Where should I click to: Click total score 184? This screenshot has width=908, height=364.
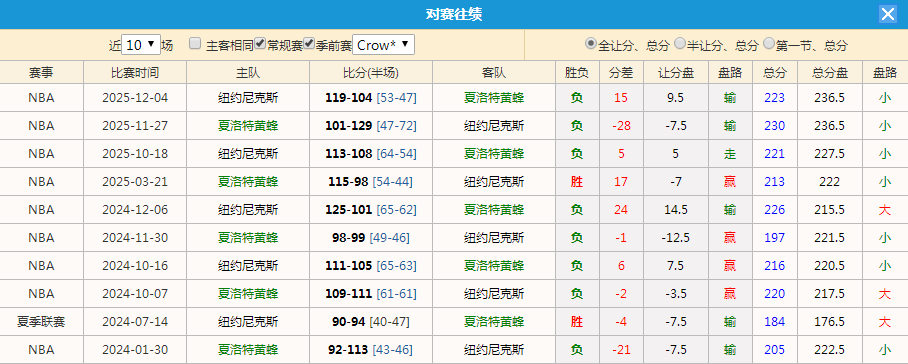(774, 322)
